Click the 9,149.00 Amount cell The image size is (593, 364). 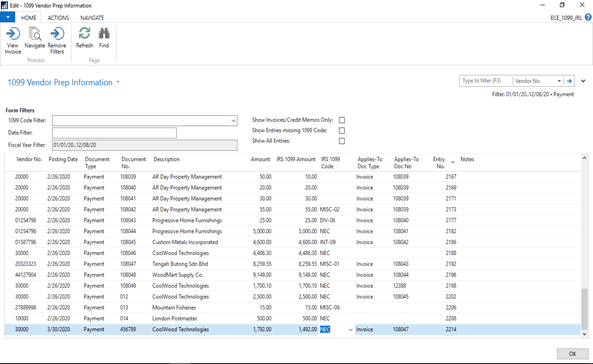point(262,275)
